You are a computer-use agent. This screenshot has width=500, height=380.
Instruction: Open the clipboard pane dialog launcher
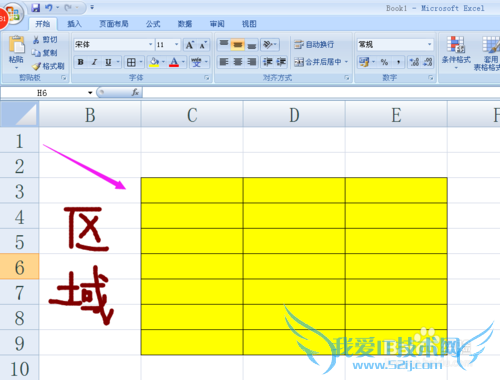pyautogui.click(x=63, y=78)
